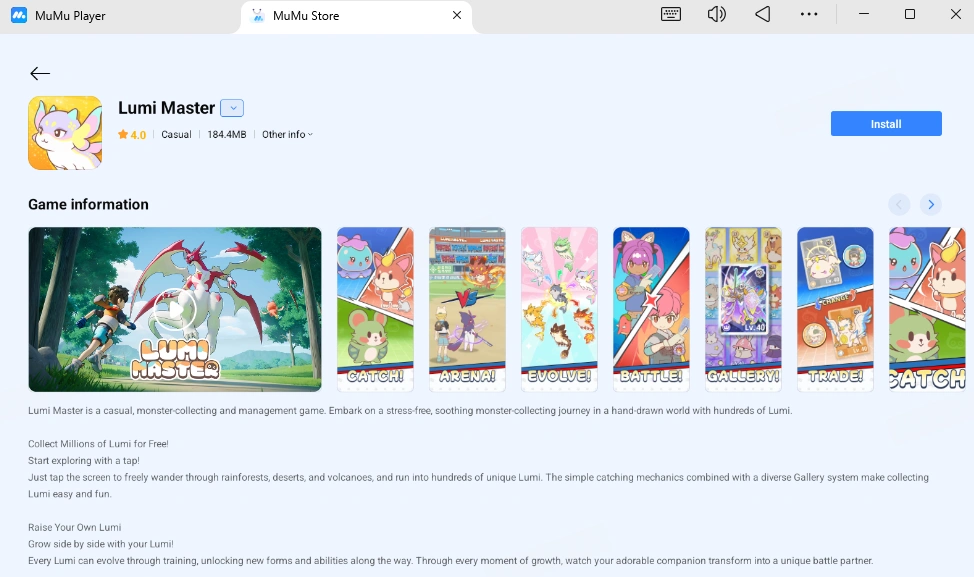Minimize the MuMu Player window
The width and height of the screenshot is (974, 577).
pyautogui.click(x=863, y=14)
